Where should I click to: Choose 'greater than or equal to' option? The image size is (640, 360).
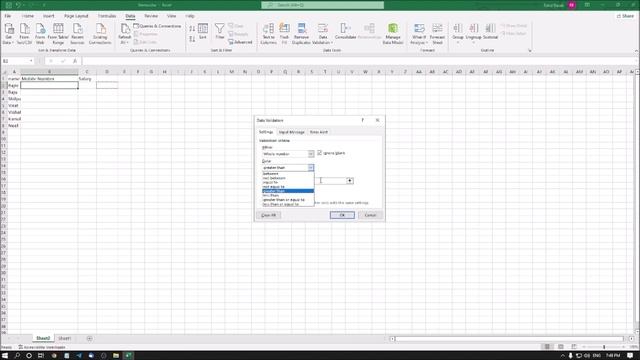288,200
